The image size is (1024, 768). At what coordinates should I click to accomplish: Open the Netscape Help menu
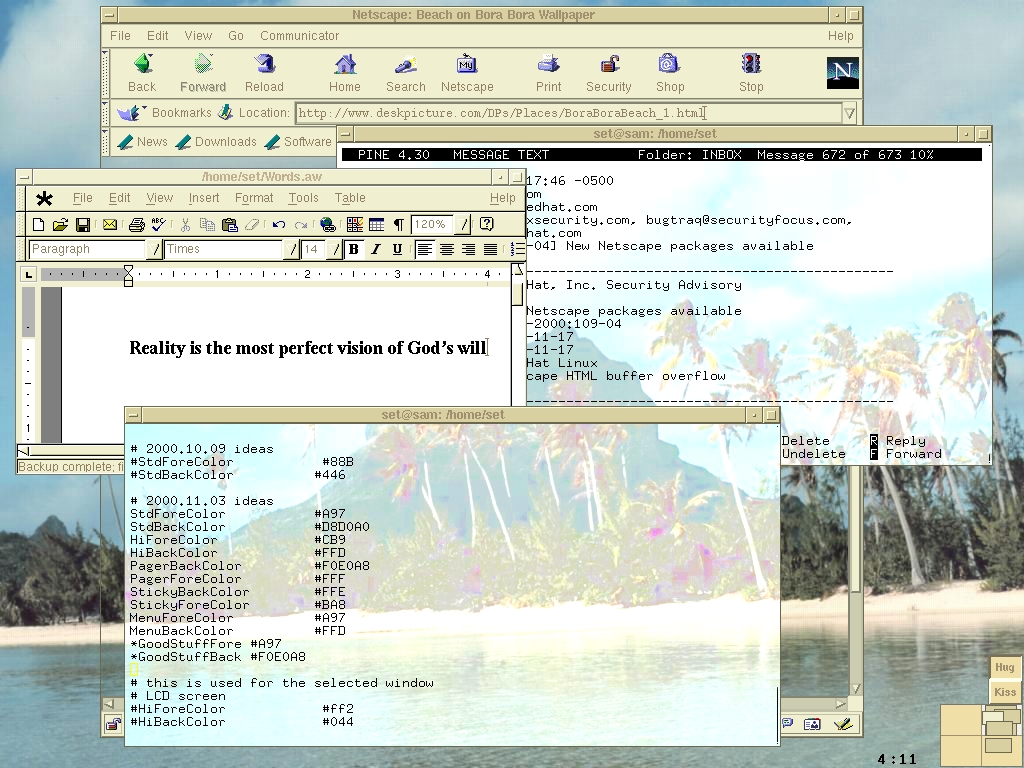840,36
